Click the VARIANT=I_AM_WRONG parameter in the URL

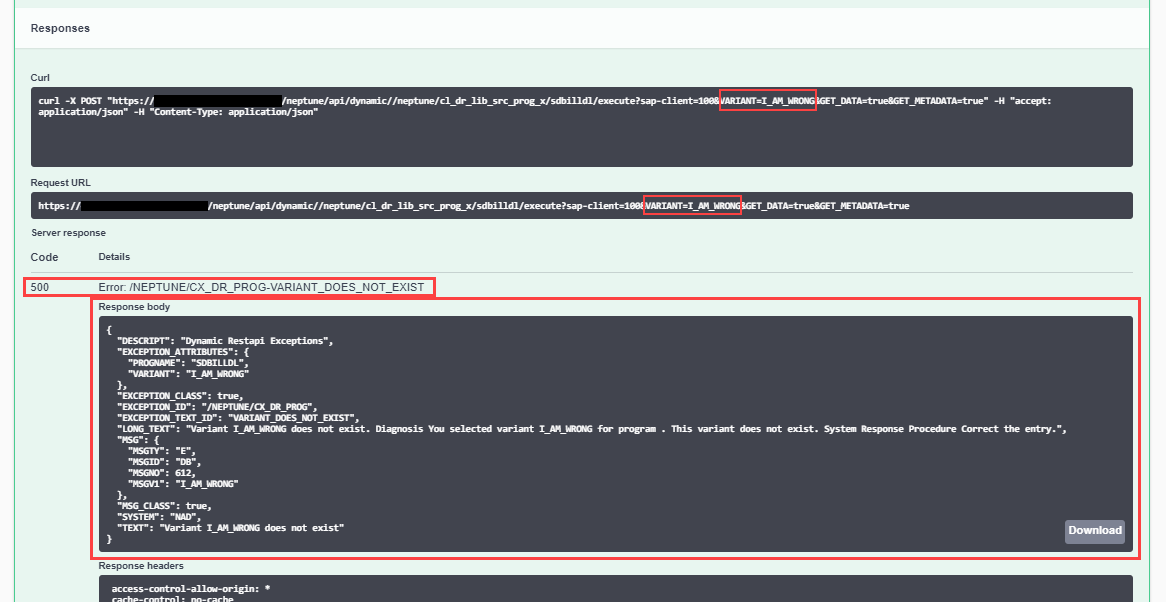click(692, 205)
